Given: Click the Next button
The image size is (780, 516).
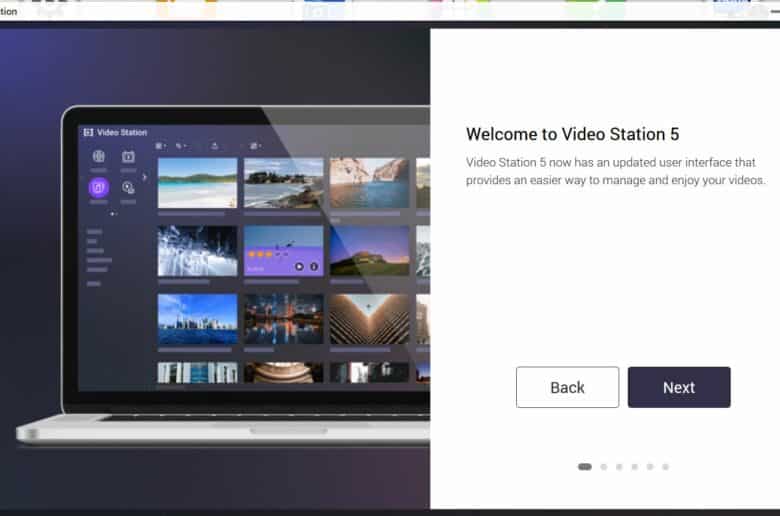Looking at the screenshot, I should click(679, 387).
